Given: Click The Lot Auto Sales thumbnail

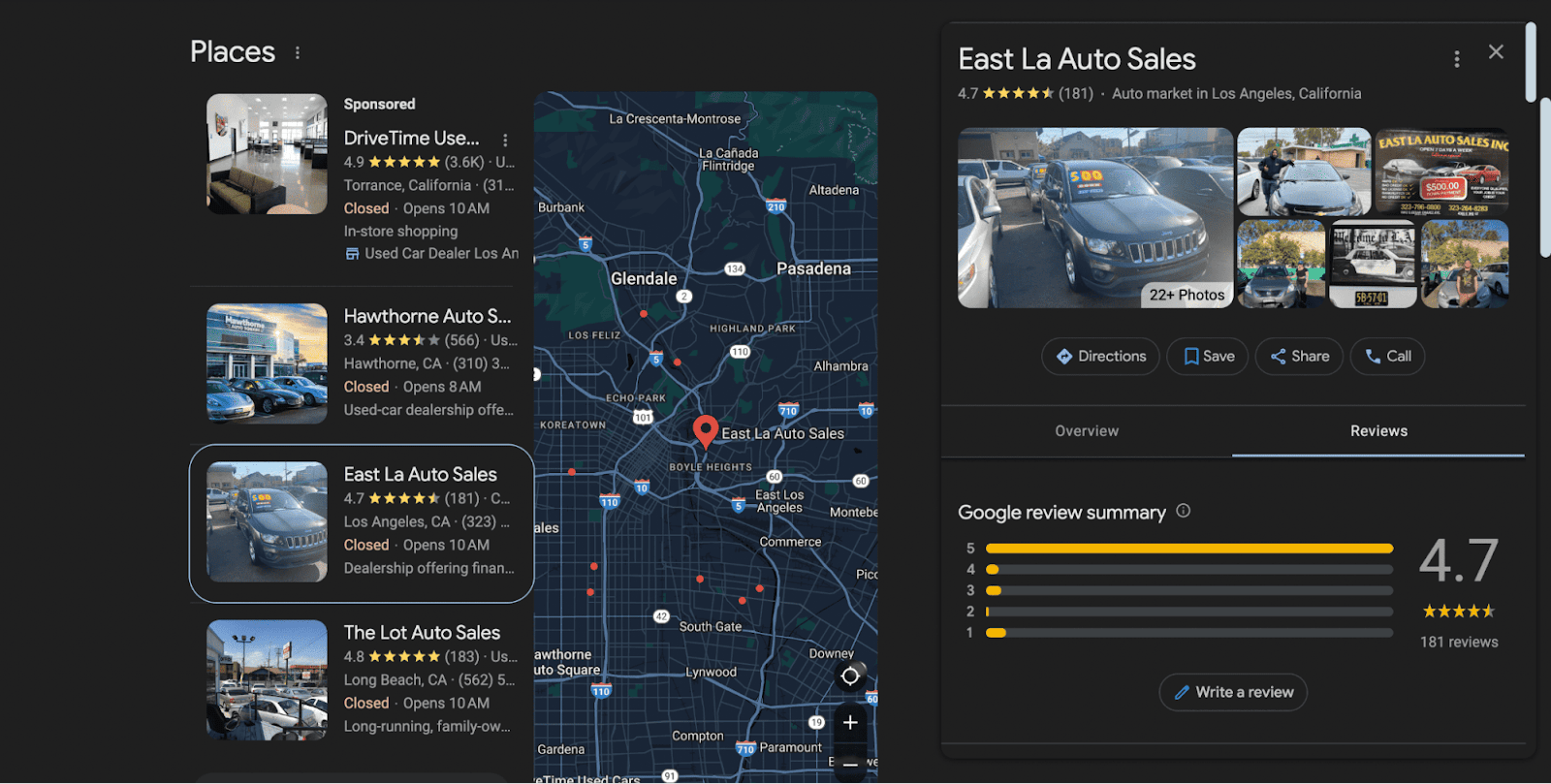Looking at the screenshot, I should 267,680.
